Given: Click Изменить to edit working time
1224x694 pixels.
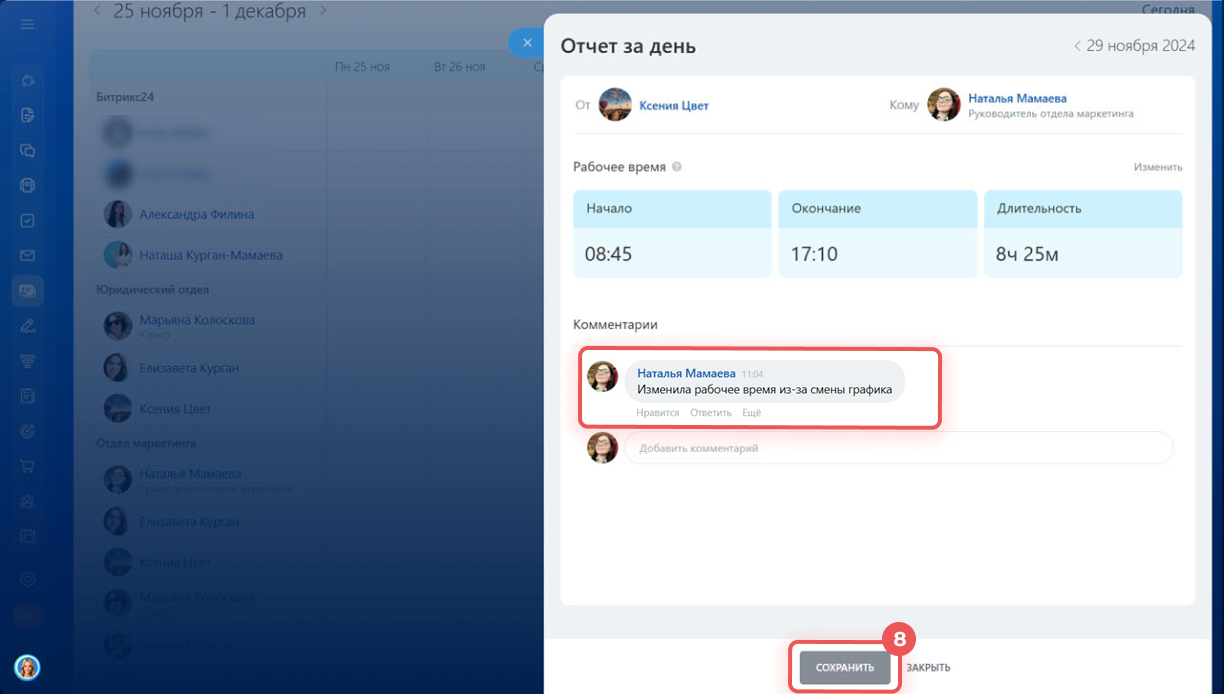Looking at the screenshot, I should tap(1157, 167).
